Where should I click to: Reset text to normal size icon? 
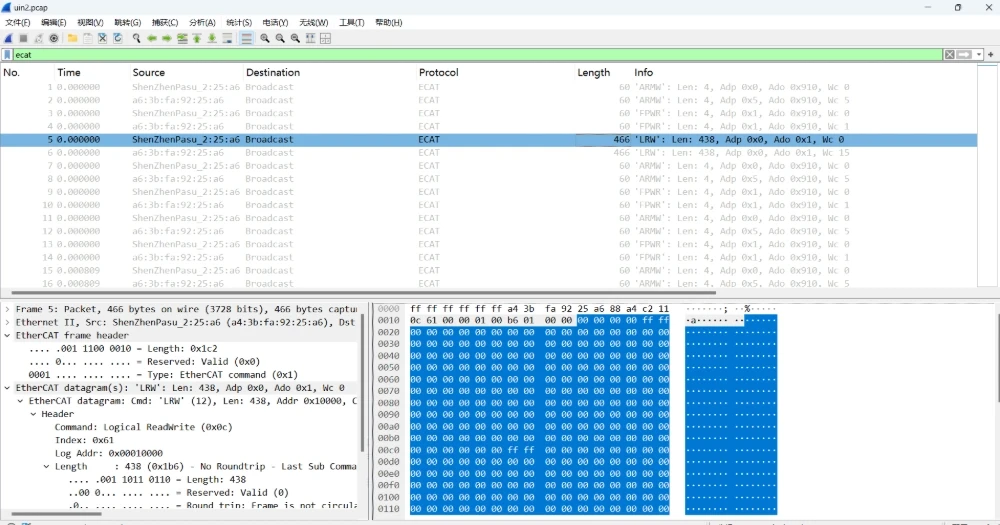[x=295, y=38]
